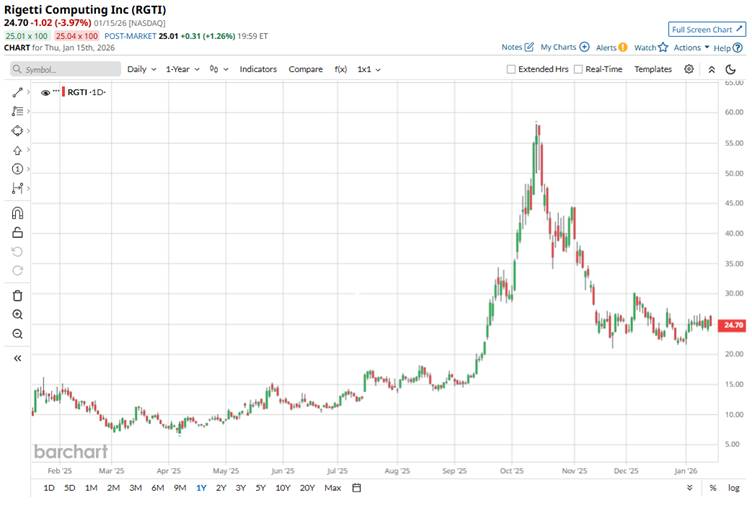Select the 1D time range
752x508 pixels.
tap(49, 488)
